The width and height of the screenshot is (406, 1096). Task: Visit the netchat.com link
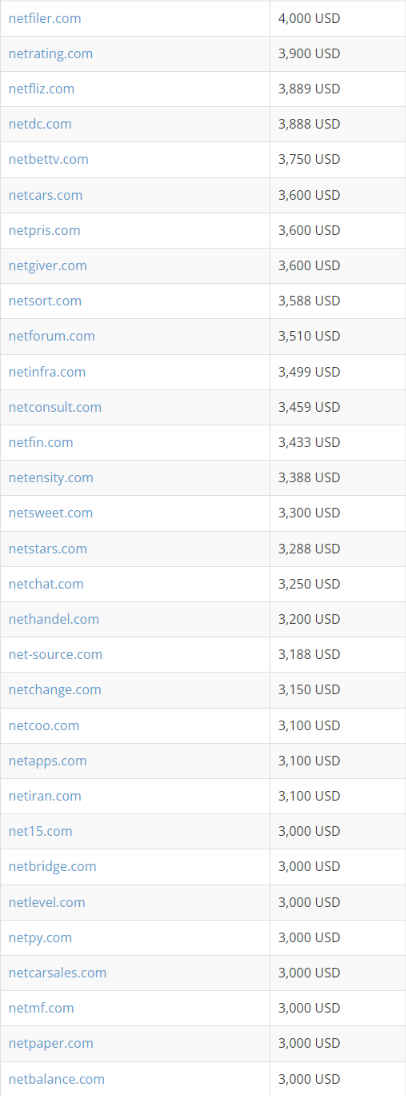(x=45, y=584)
